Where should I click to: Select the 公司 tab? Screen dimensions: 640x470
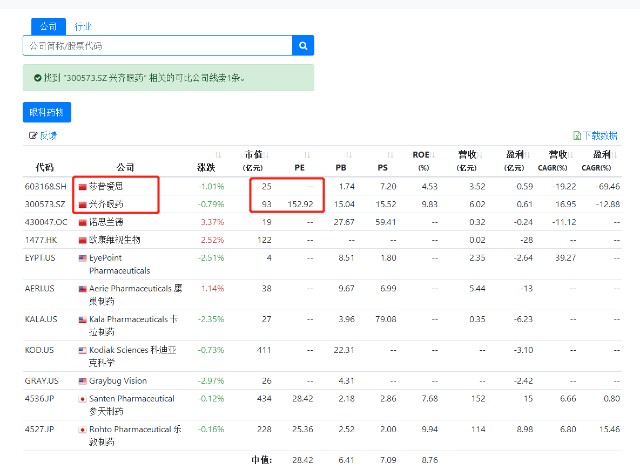pos(48,27)
